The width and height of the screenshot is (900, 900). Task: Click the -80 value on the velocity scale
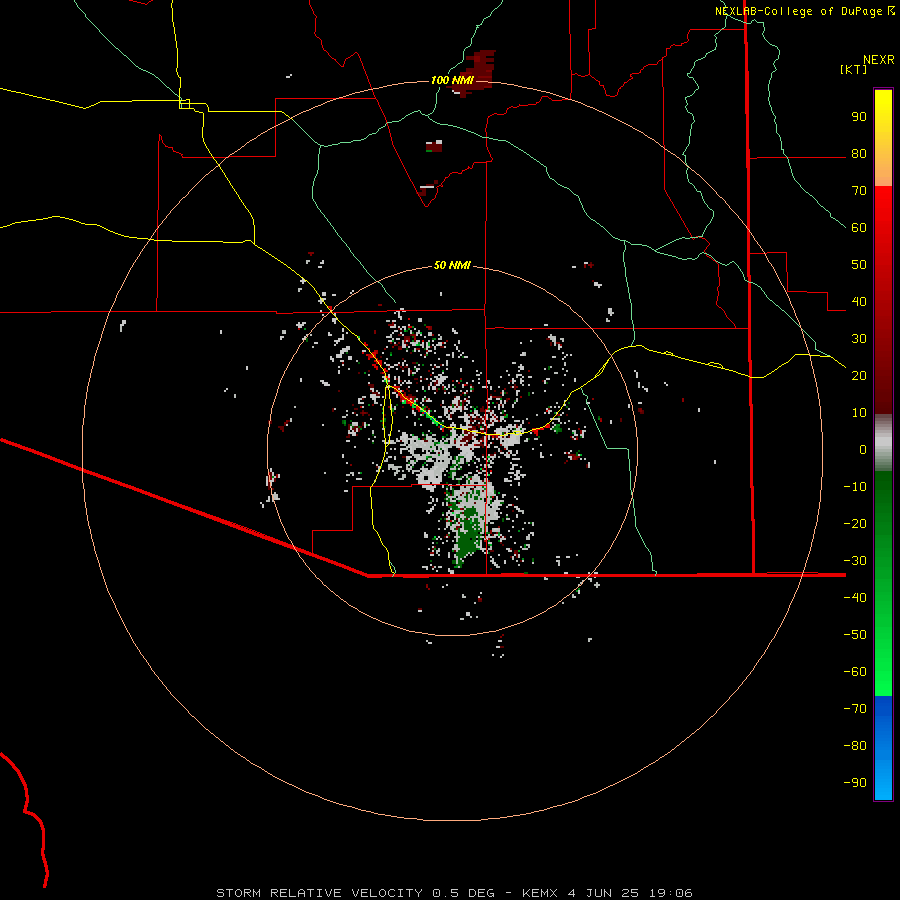click(x=855, y=746)
